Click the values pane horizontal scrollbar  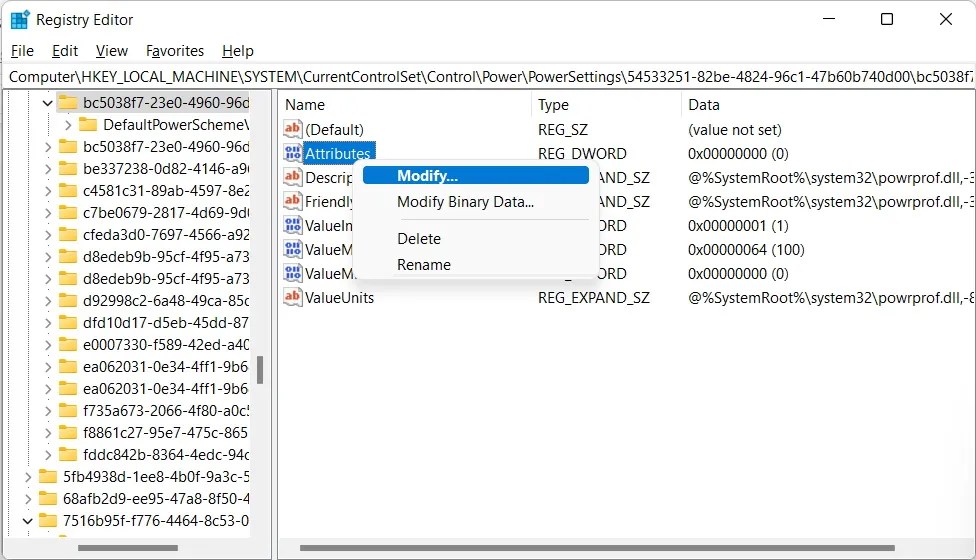click(597, 548)
